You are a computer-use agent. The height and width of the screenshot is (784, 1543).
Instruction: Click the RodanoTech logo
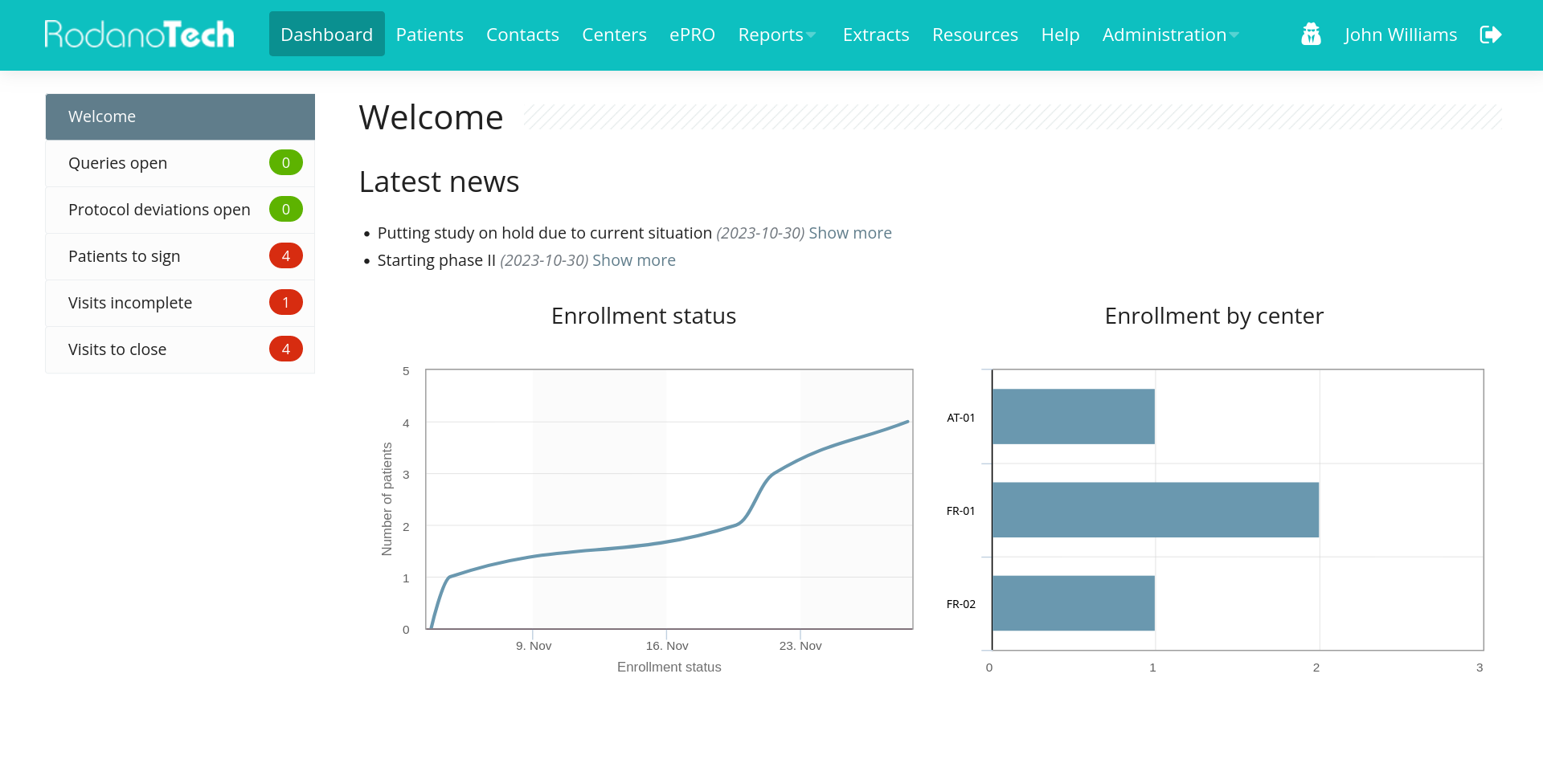139,35
